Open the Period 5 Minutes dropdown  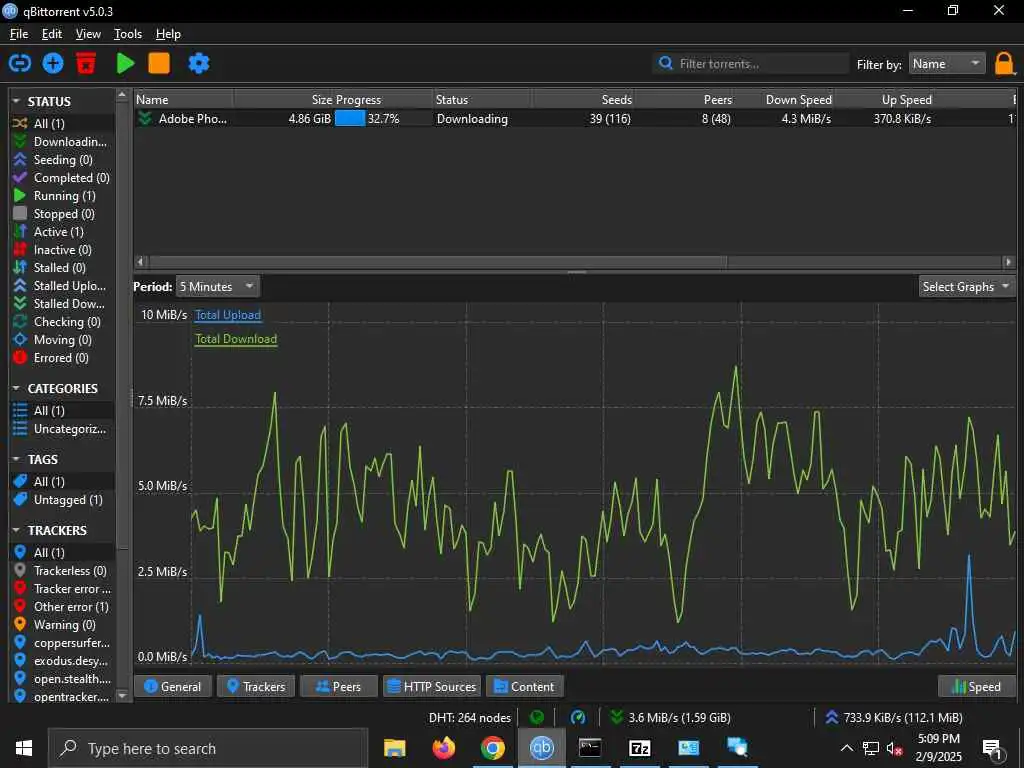point(218,287)
